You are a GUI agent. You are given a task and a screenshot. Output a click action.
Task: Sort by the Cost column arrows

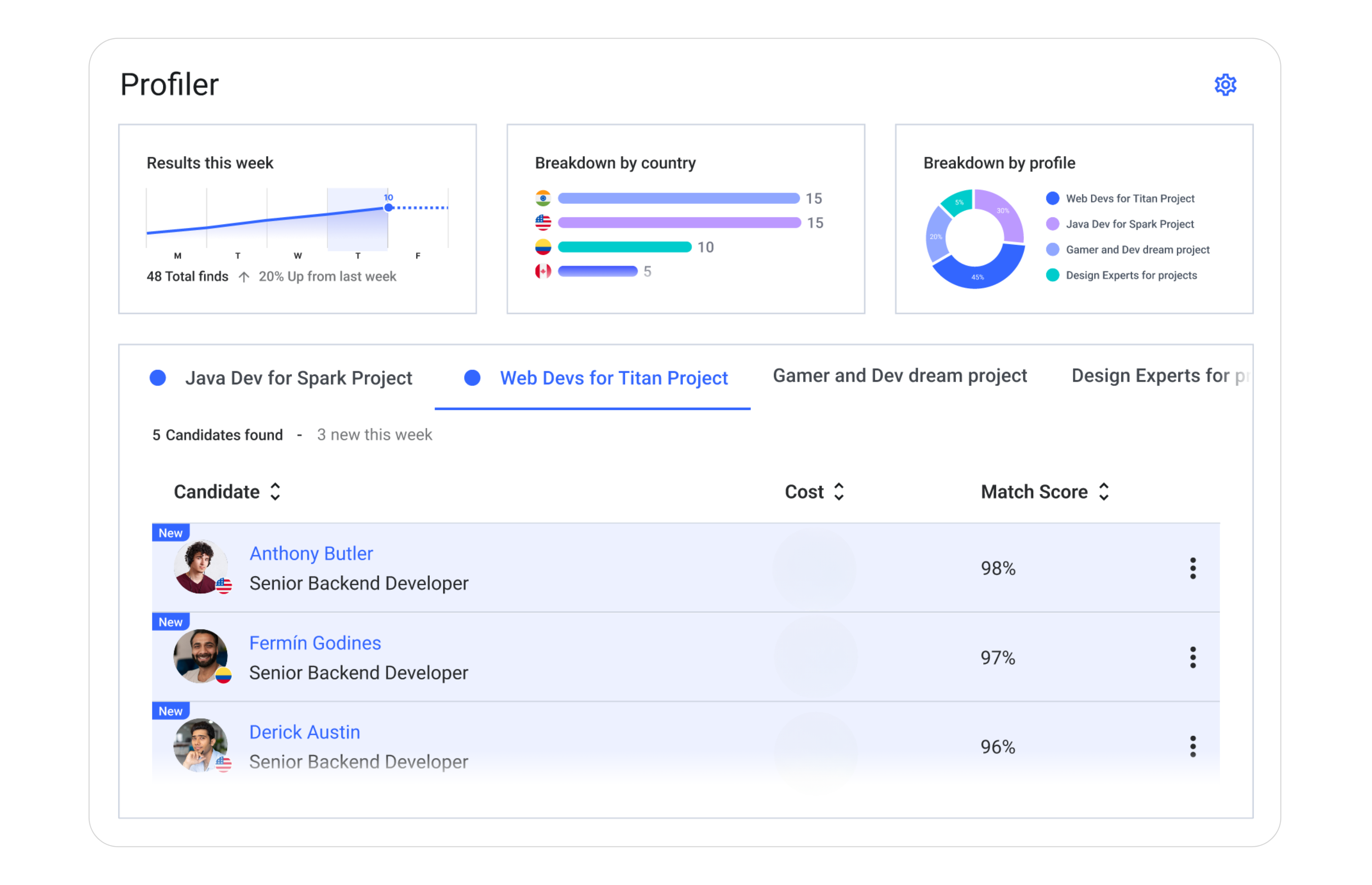839,492
